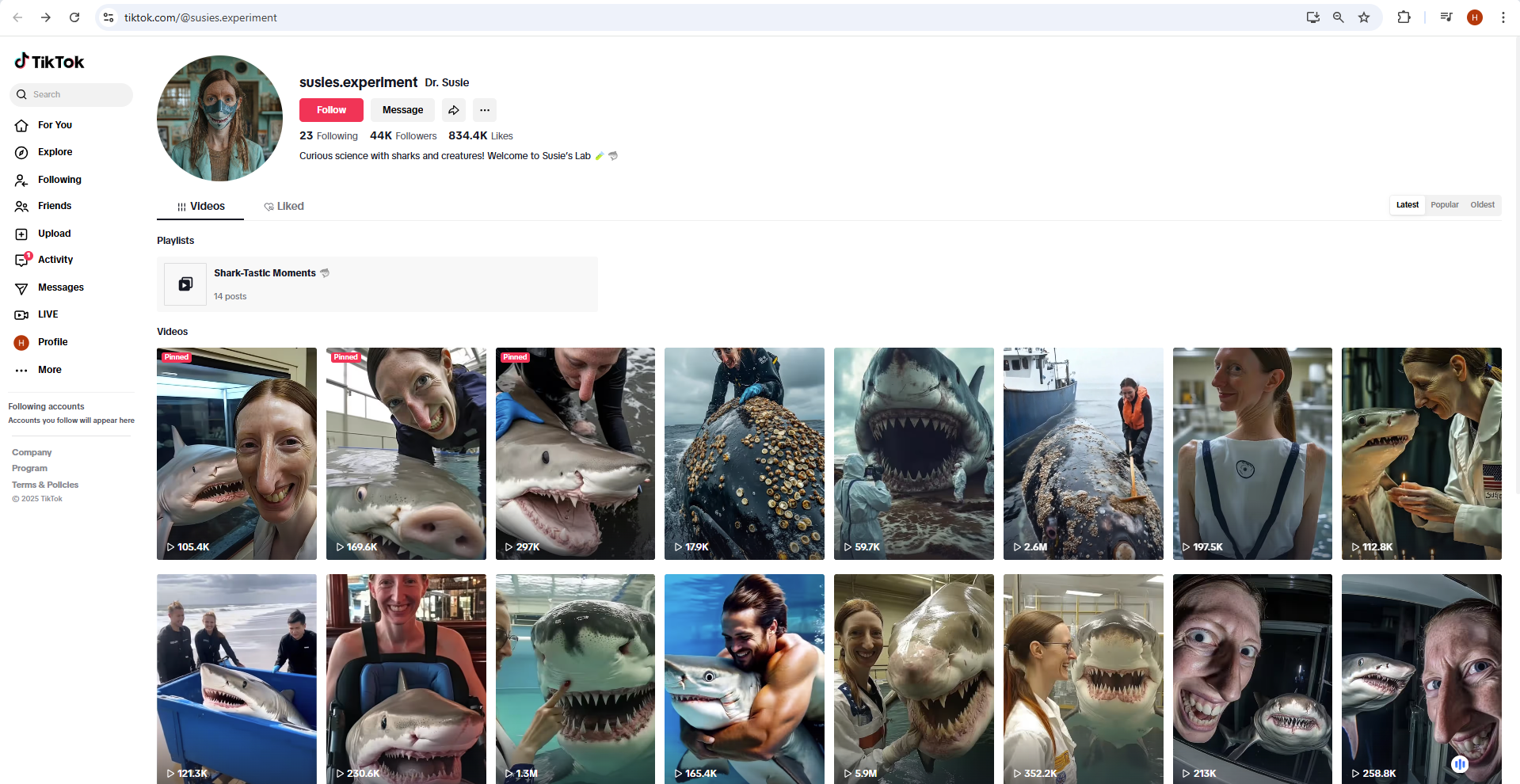Go to LIVE in sidebar

[21, 315]
